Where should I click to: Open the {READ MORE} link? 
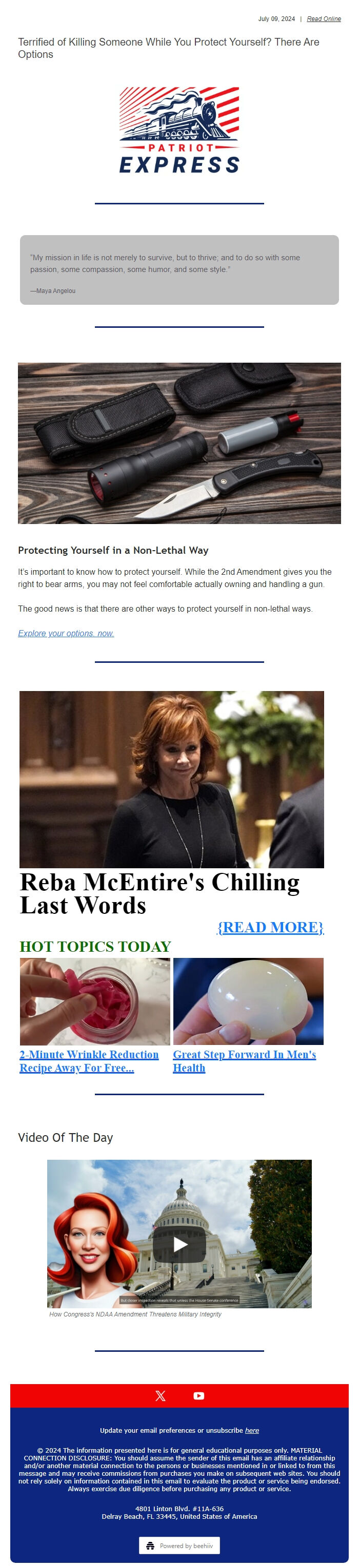coord(270,927)
